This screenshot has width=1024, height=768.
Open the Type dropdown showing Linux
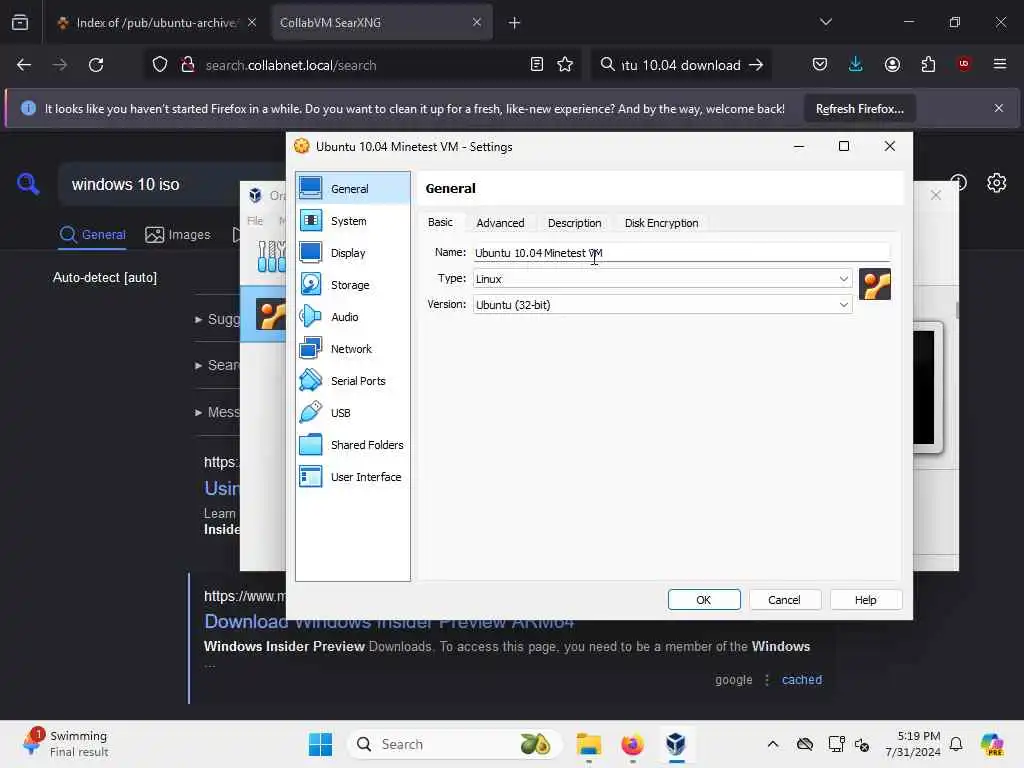click(662, 279)
